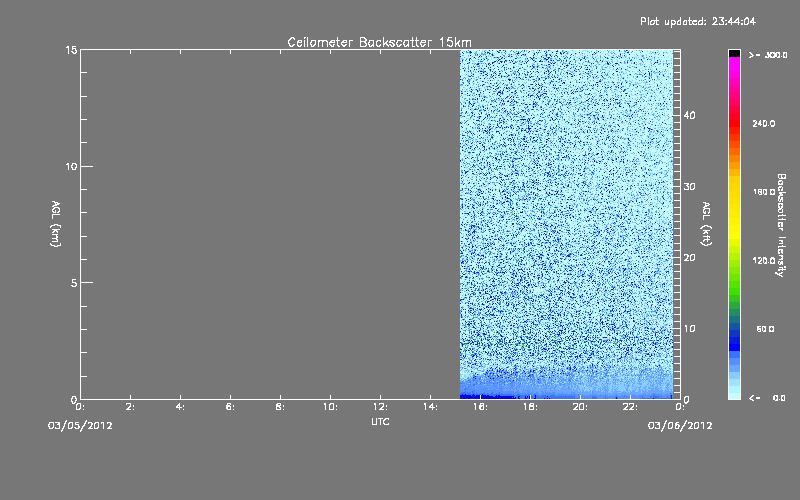Image resolution: width=800 pixels, height=500 pixels.
Task: Click the '2:' hour tick label
Action: point(131,407)
